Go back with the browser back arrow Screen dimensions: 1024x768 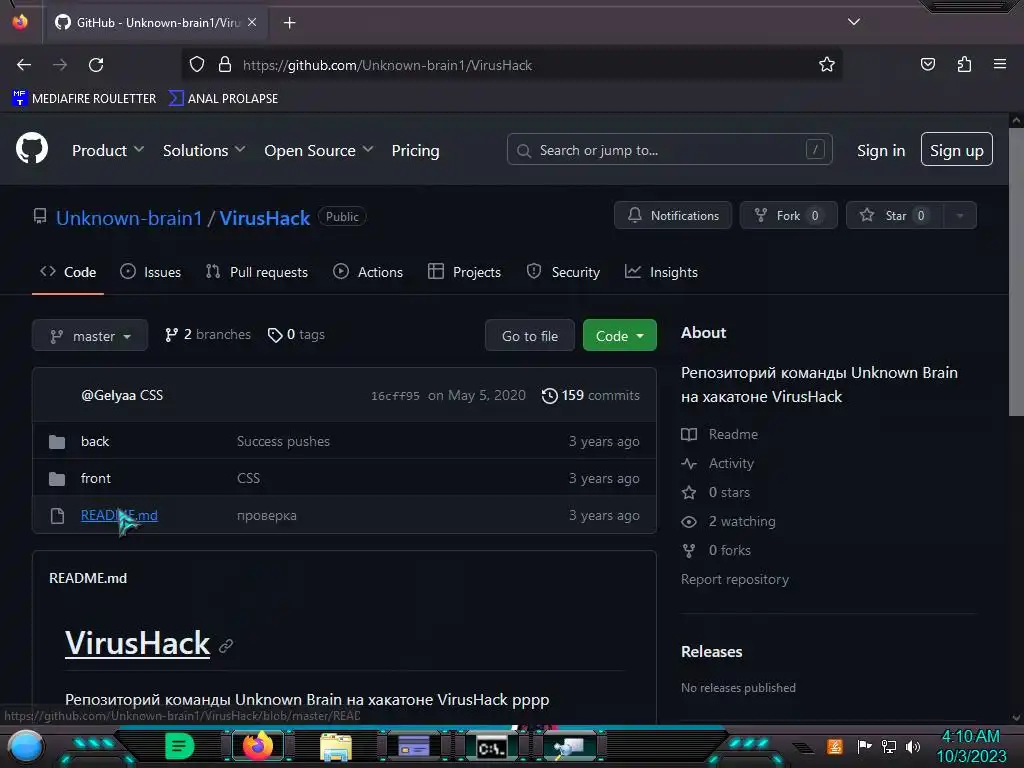click(x=24, y=65)
